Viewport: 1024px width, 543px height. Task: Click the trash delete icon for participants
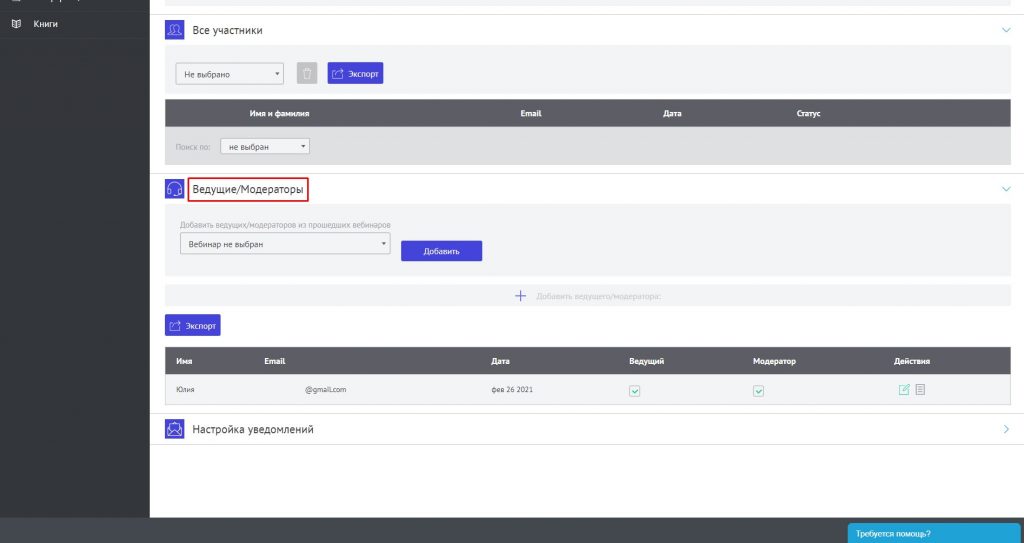click(x=307, y=74)
